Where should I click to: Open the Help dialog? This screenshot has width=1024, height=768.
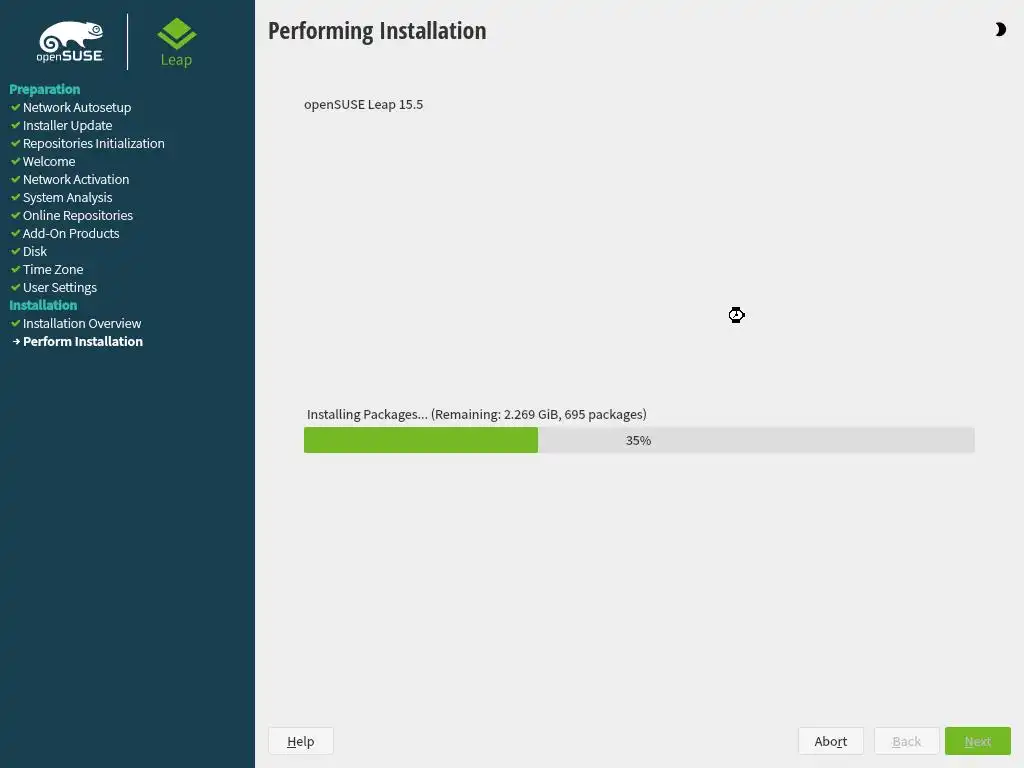click(300, 741)
